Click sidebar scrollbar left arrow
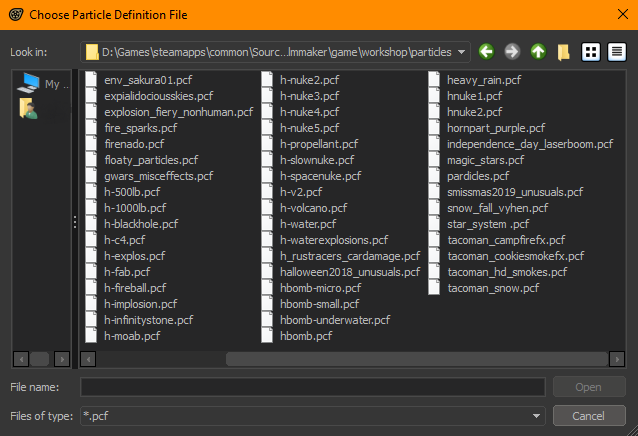This screenshot has height=436, width=638. (x=21, y=359)
